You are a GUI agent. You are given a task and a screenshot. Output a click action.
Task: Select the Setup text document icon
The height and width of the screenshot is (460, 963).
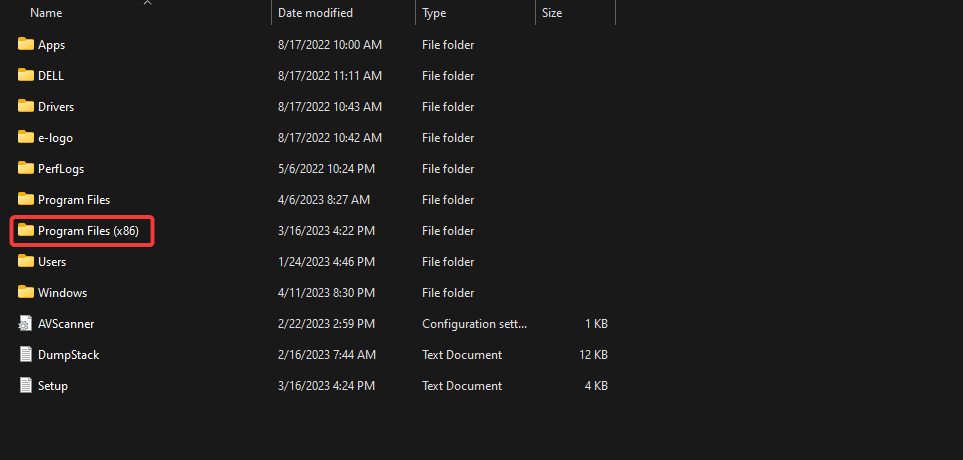(26, 386)
